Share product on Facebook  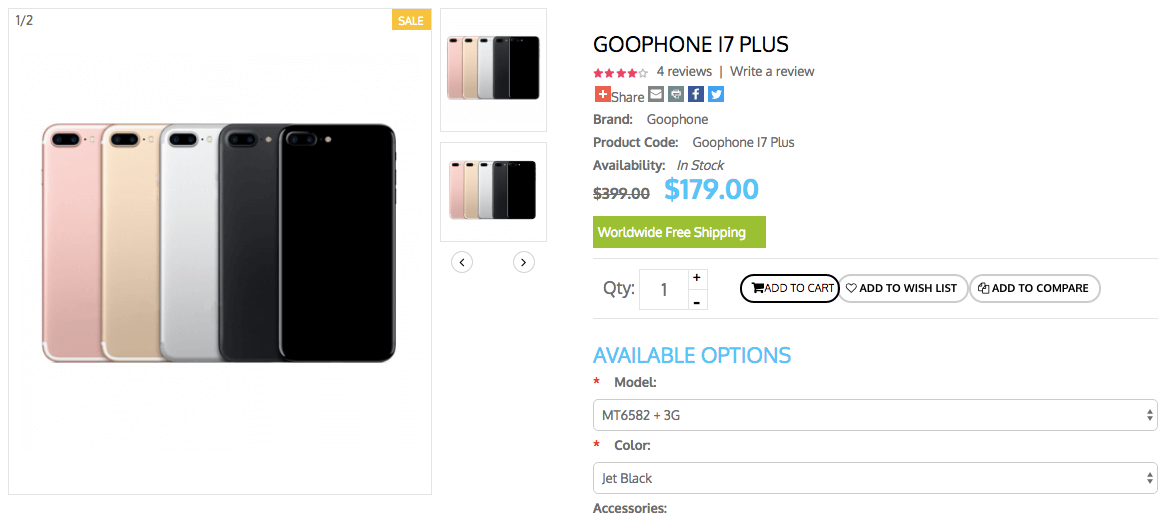coord(696,95)
